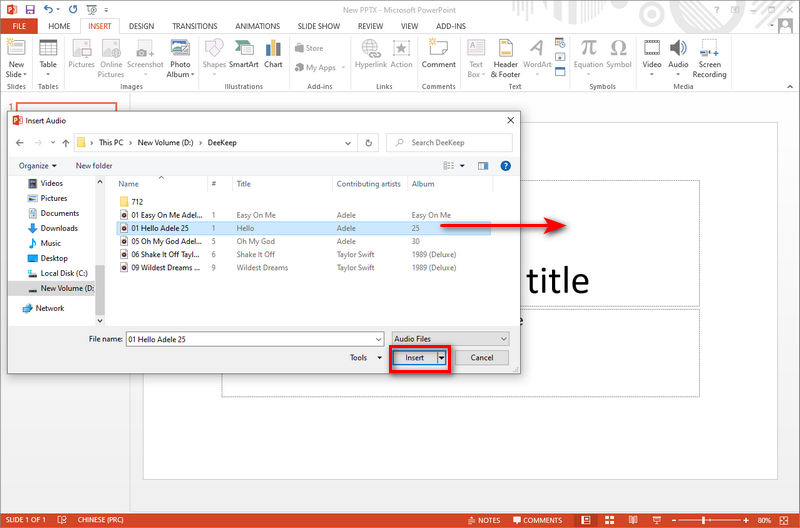The width and height of the screenshot is (800, 528).
Task: Click 'New Volume (D:)' in address path
Action: coord(166,143)
